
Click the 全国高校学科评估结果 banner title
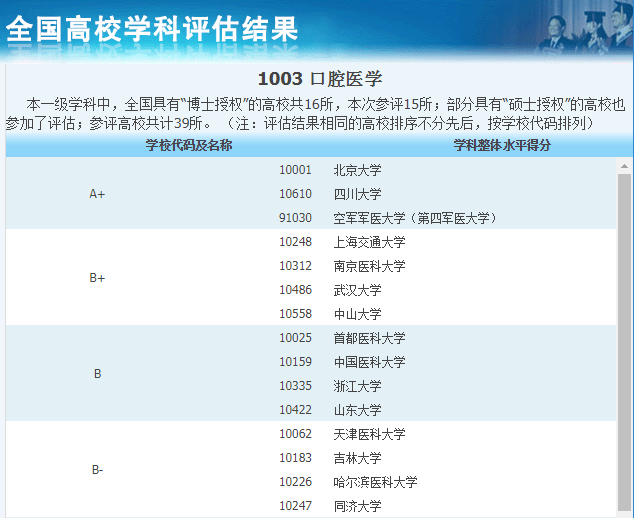click(x=152, y=29)
